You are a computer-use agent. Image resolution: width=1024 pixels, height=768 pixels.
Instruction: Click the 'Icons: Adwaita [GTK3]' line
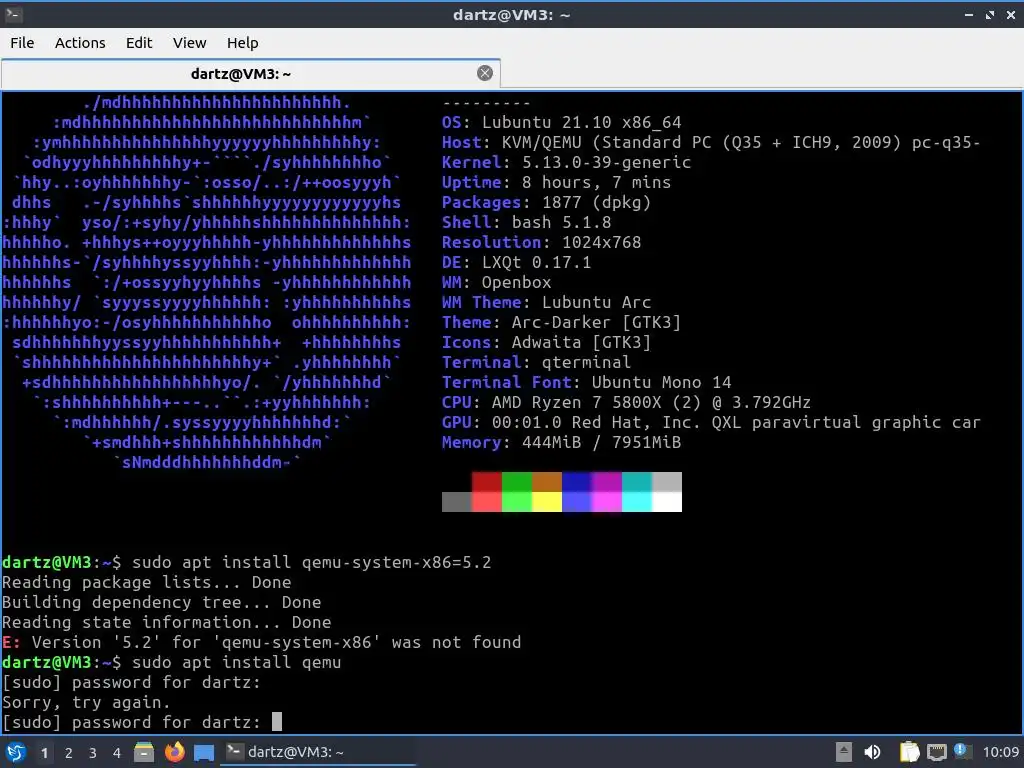547,342
